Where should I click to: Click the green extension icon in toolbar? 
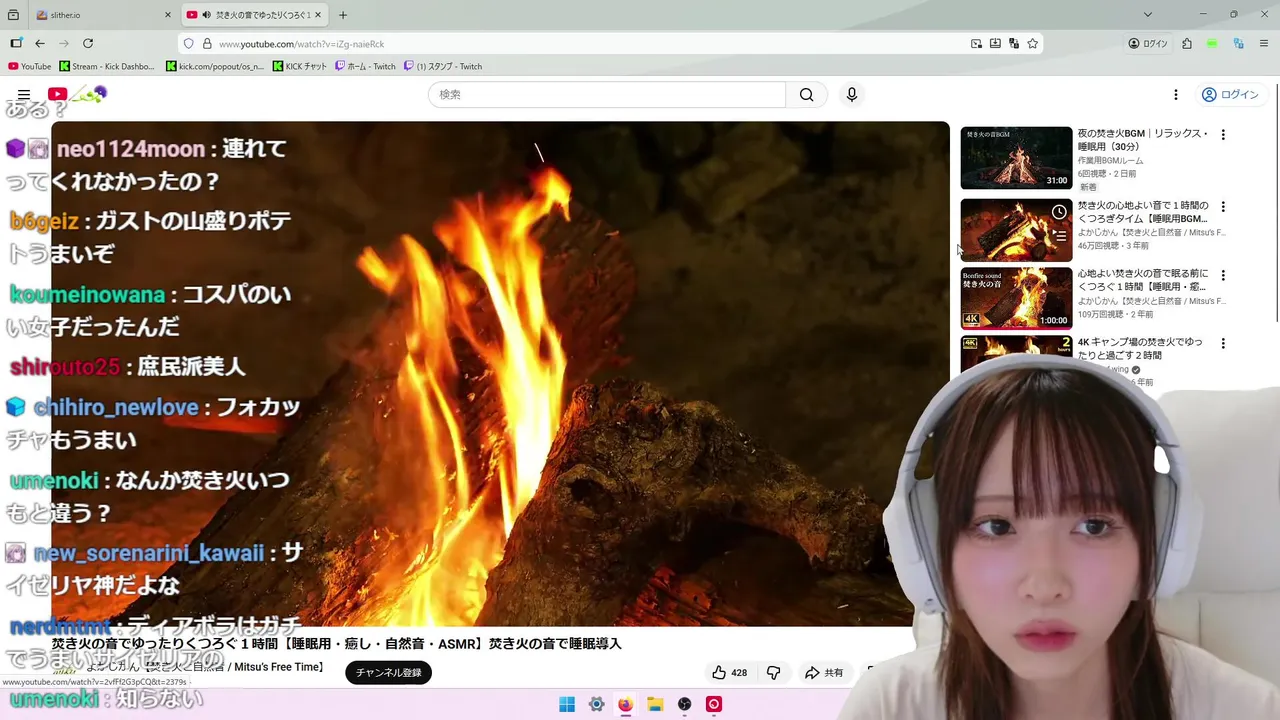pyautogui.click(x=1212, y=43)
